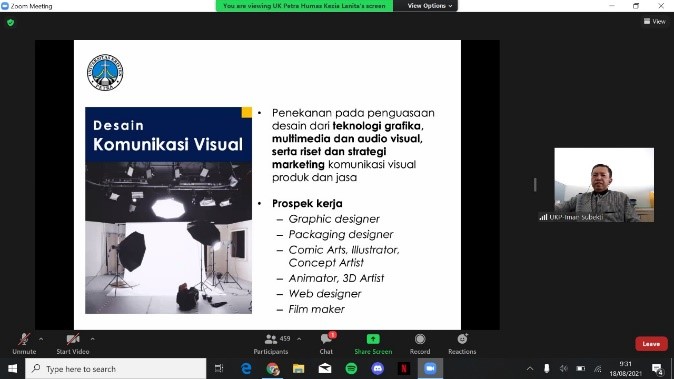
Task: Open Netflix from the taskbar
Action: point(404,369)
